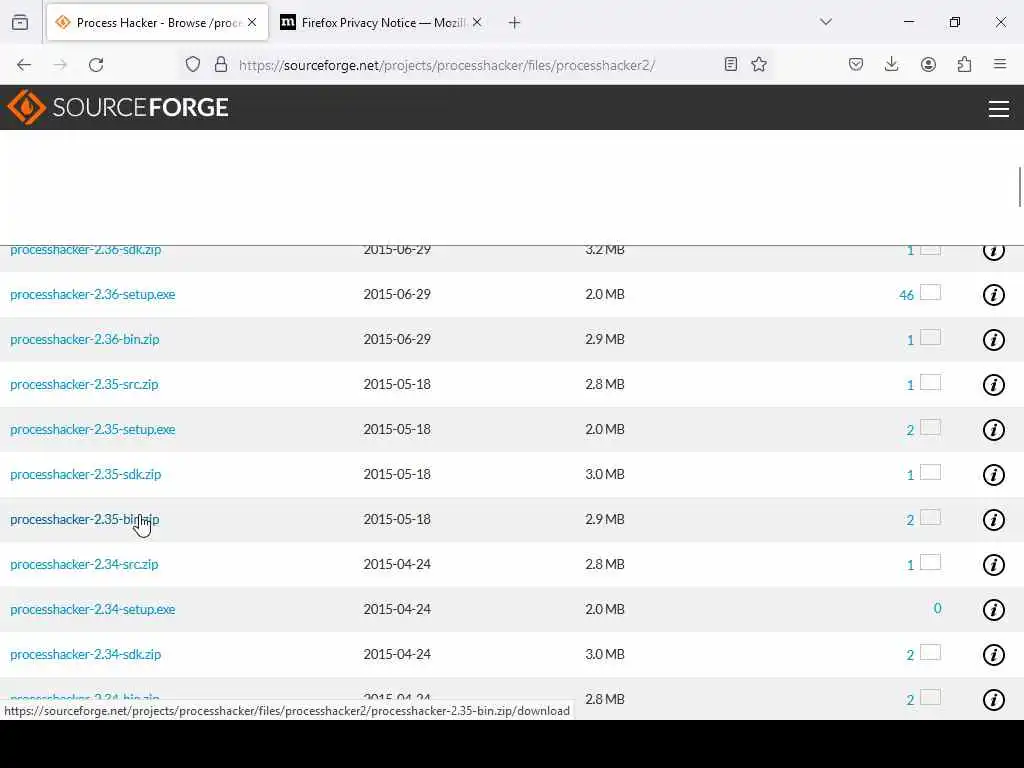Image resolution: width=1024 pixels, height=768 pixels.
Task: Open the Firefox downloads panel
Action: coord(891,64)
